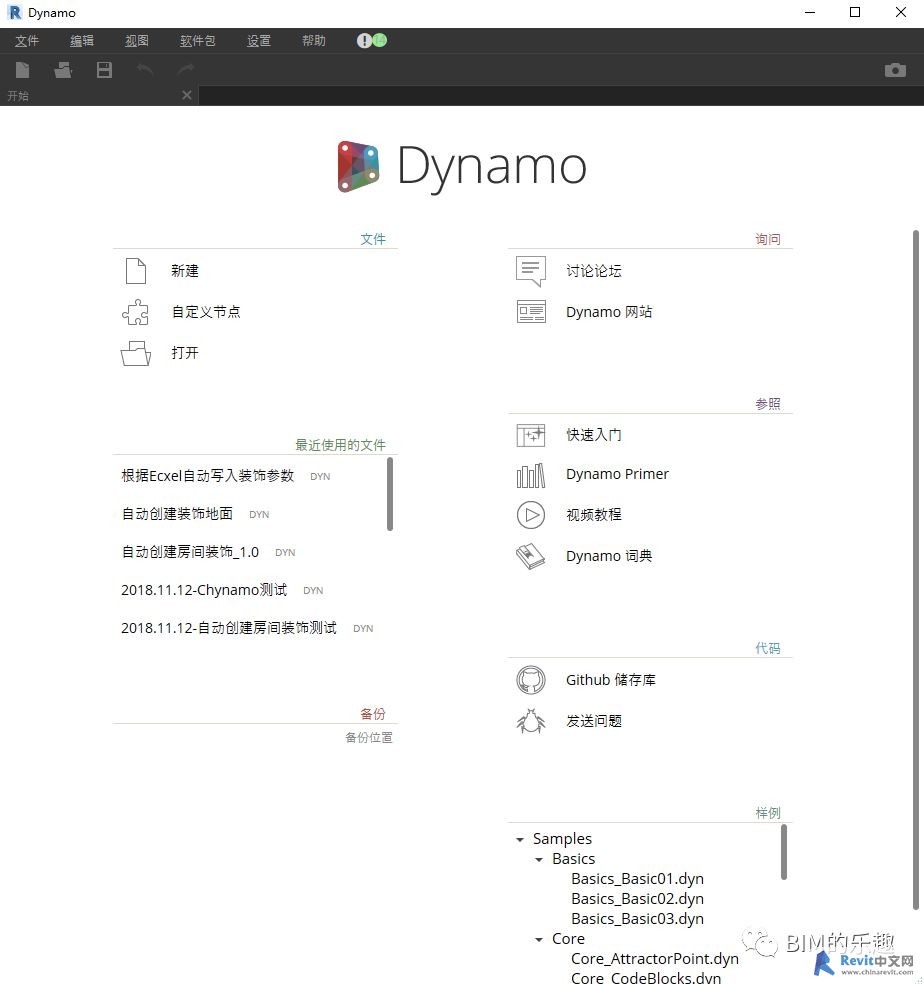The image size is (924, 984).
Task: Click the new file icon in toolbar
Action: click(x=22, y=70)
